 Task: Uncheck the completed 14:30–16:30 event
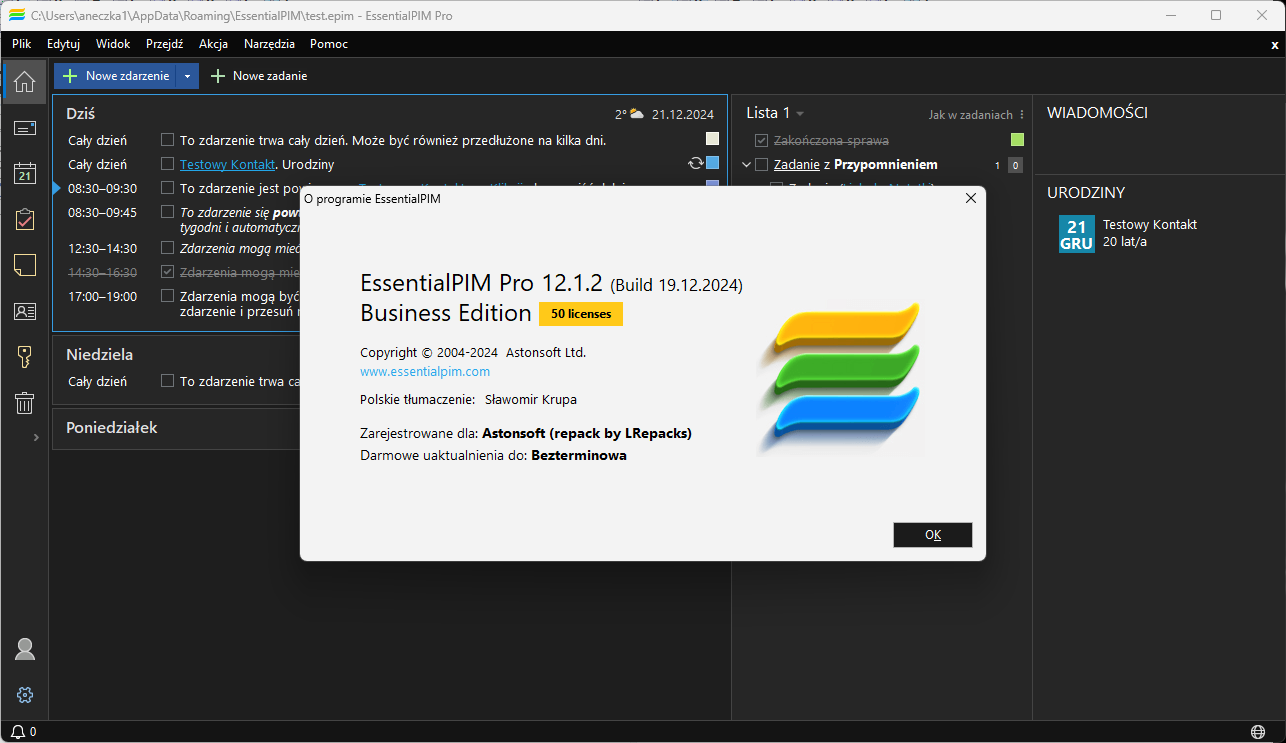point(168,272)
